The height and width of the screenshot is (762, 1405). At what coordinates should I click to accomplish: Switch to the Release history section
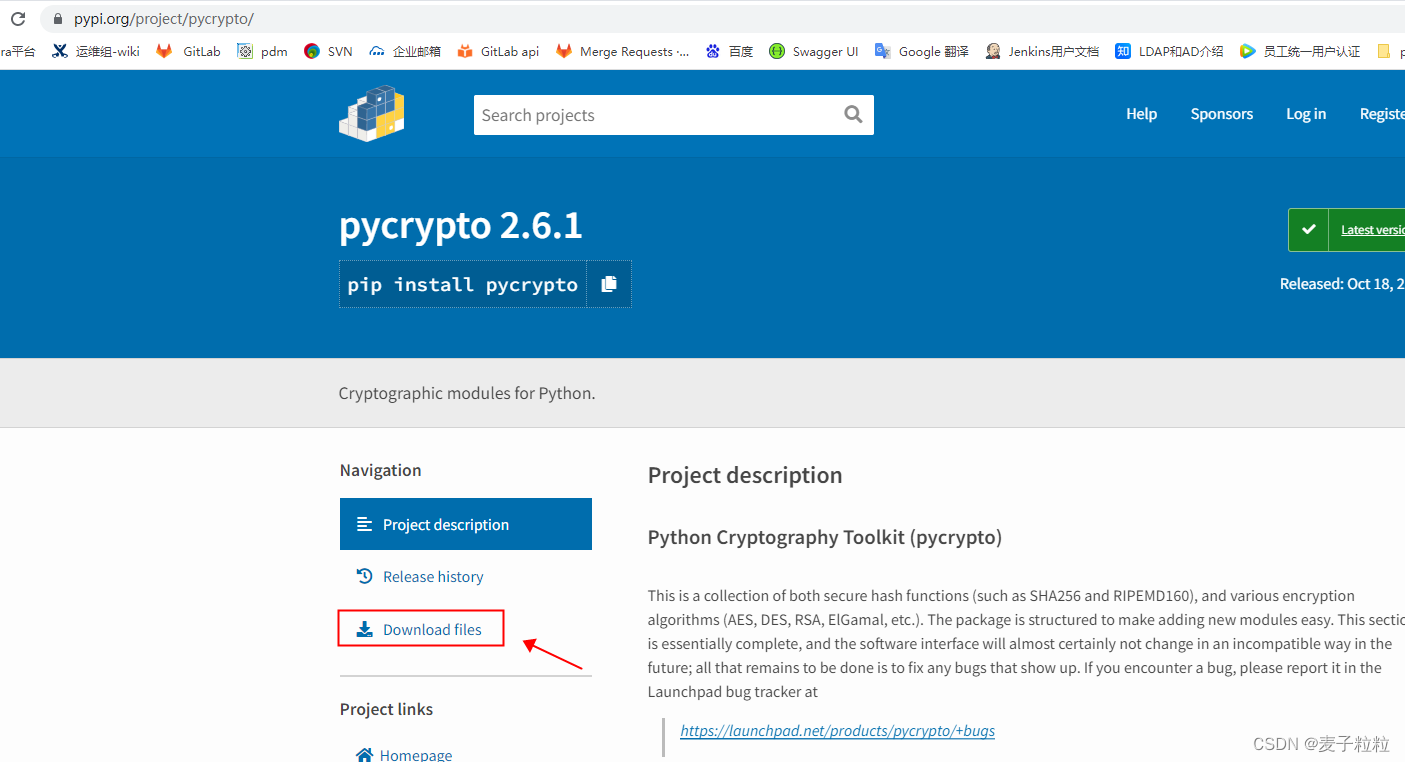pos(432,576)
